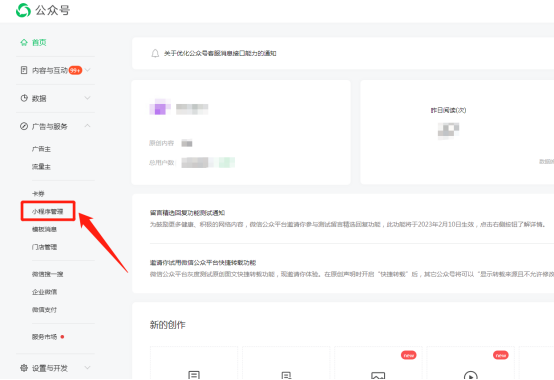Click the 留言精选回复 notice description text
Image resolution: width=554 pixels, height=380 pixels.
348,224
